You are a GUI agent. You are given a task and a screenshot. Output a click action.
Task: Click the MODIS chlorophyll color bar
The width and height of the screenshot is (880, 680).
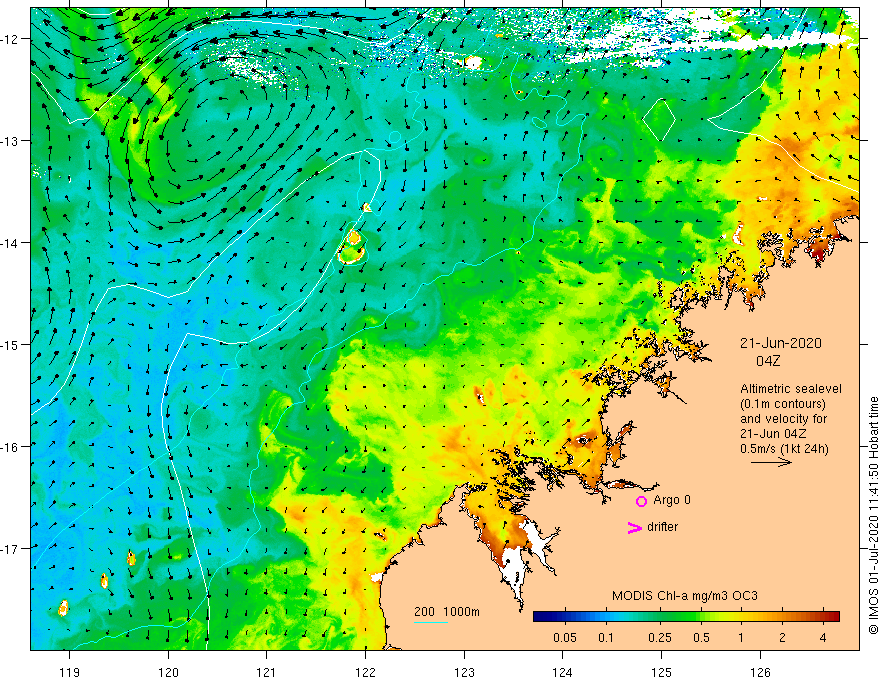pyautogui.click(x=686, y=617)
